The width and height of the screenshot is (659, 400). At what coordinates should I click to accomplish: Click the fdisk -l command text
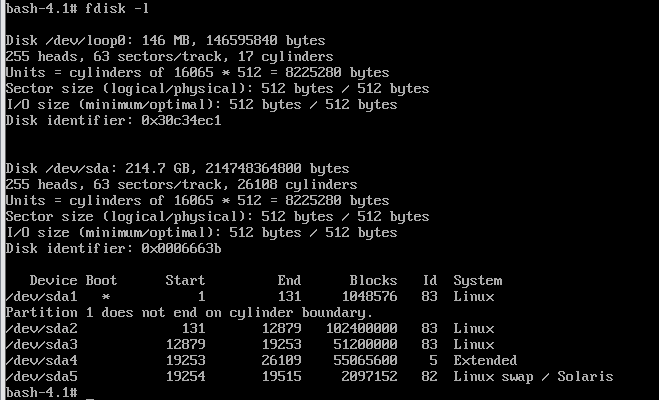click(x=117, y=8)
